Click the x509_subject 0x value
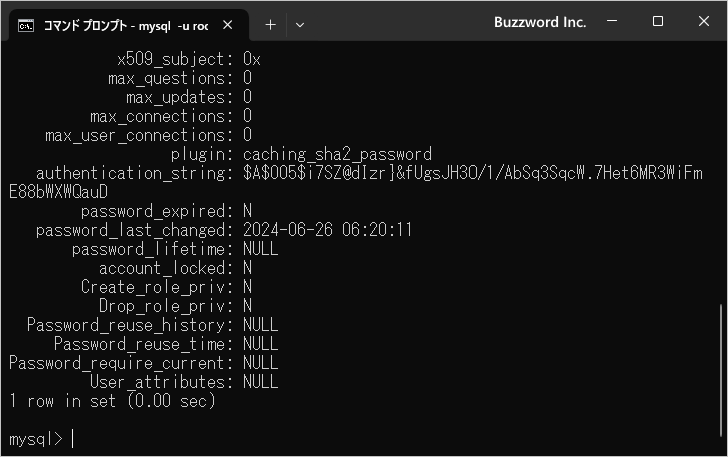The height and width of the screenshot is (457, 728). tap(252, 59)
